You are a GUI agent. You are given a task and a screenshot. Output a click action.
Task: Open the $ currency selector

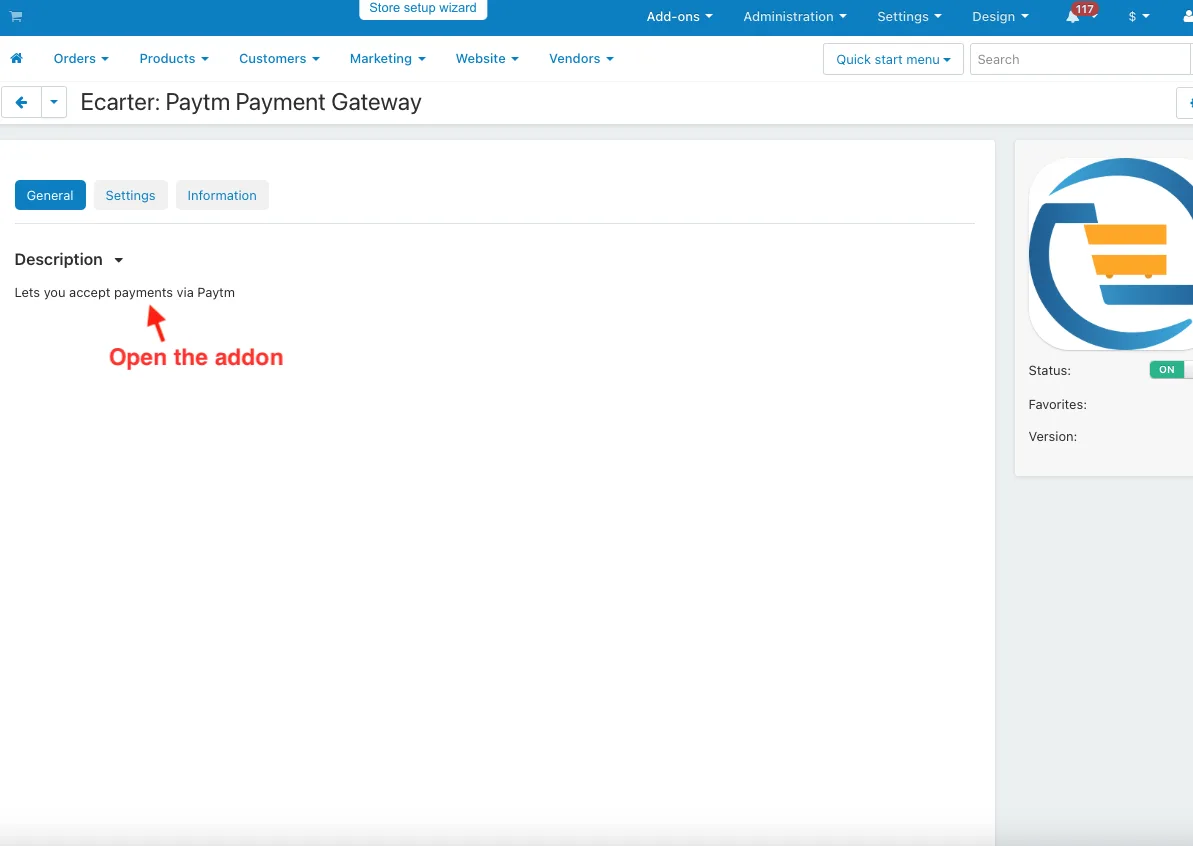(1138, 17)
